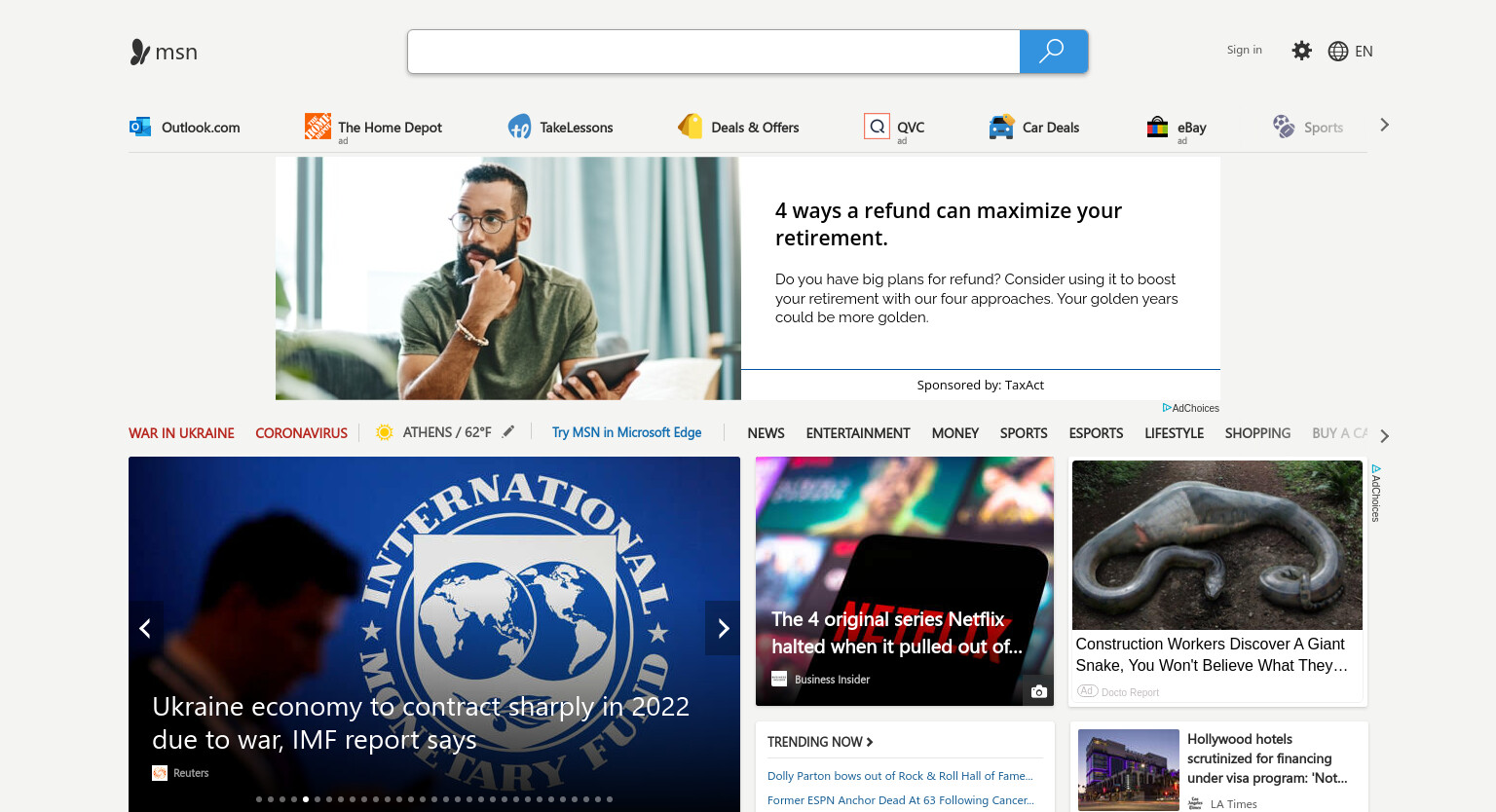Open Dolly Parton trending story link

[900, 776]
